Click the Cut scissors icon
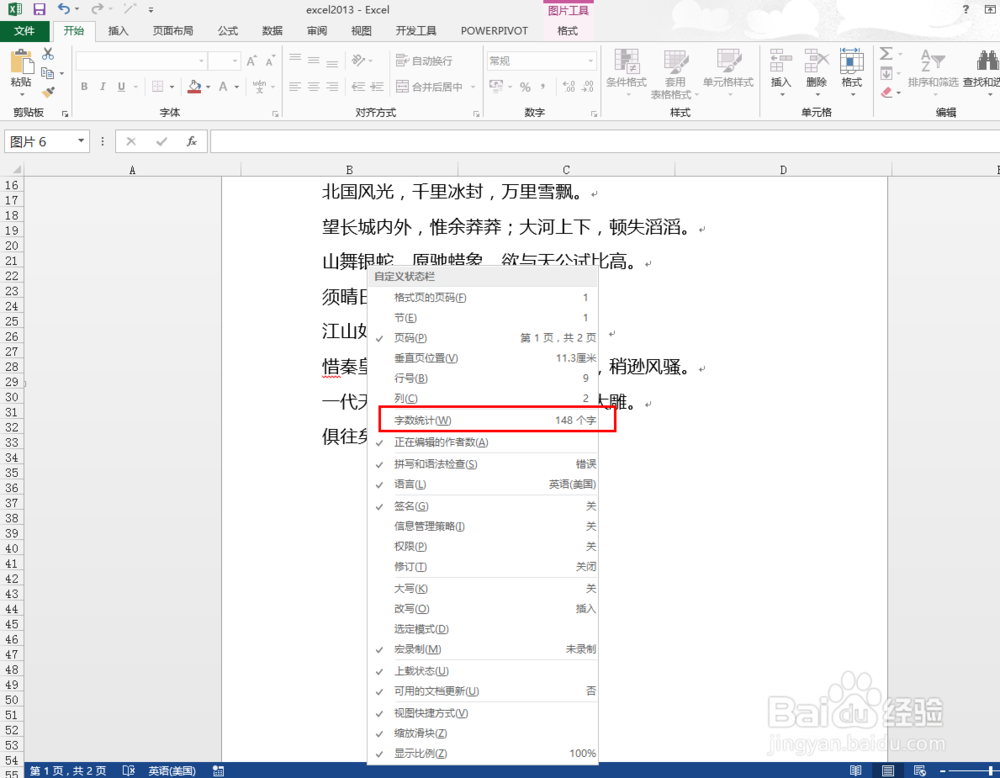 (48, 54)
